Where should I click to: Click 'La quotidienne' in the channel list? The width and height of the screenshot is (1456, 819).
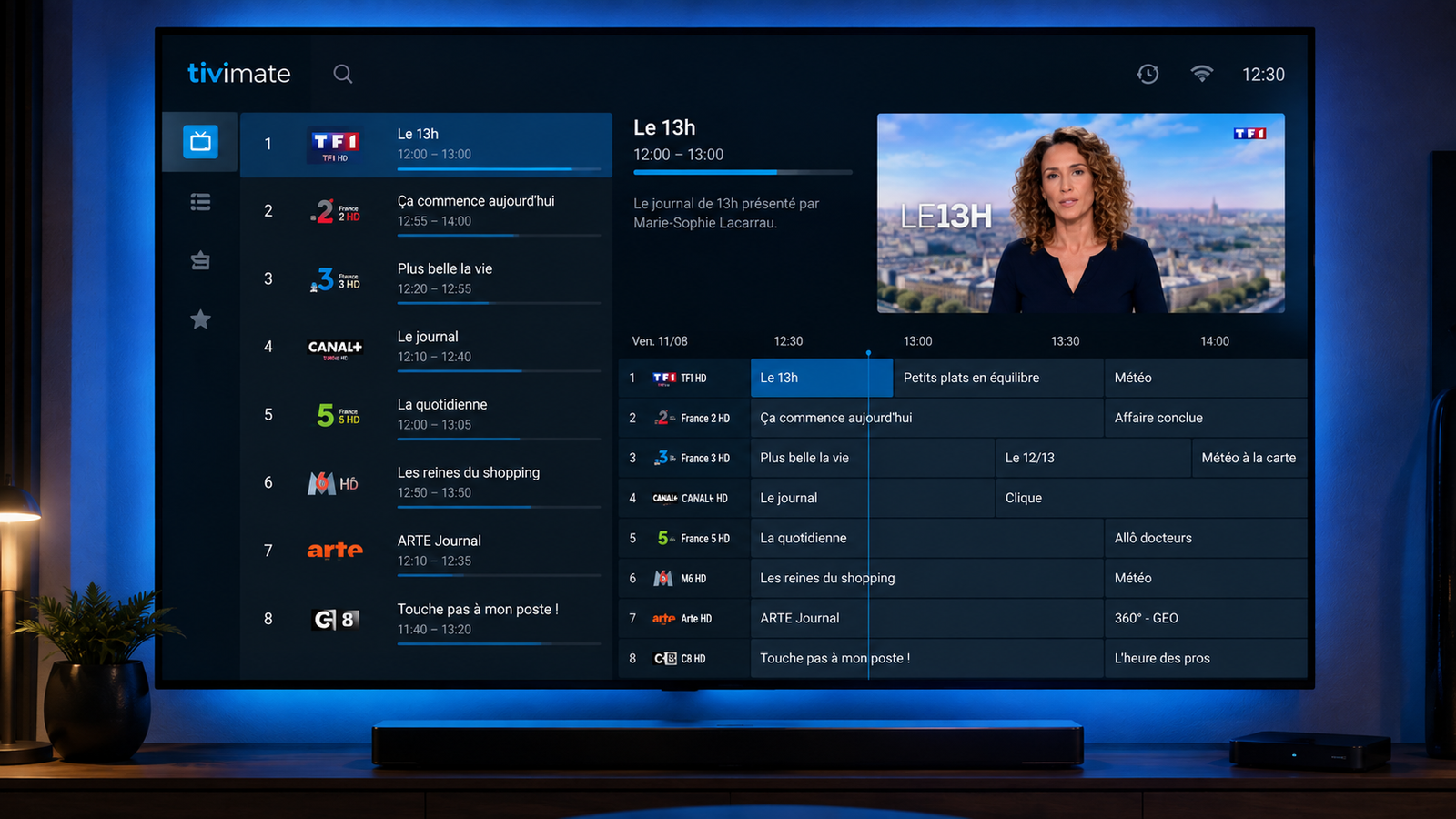tap(442, 405)
